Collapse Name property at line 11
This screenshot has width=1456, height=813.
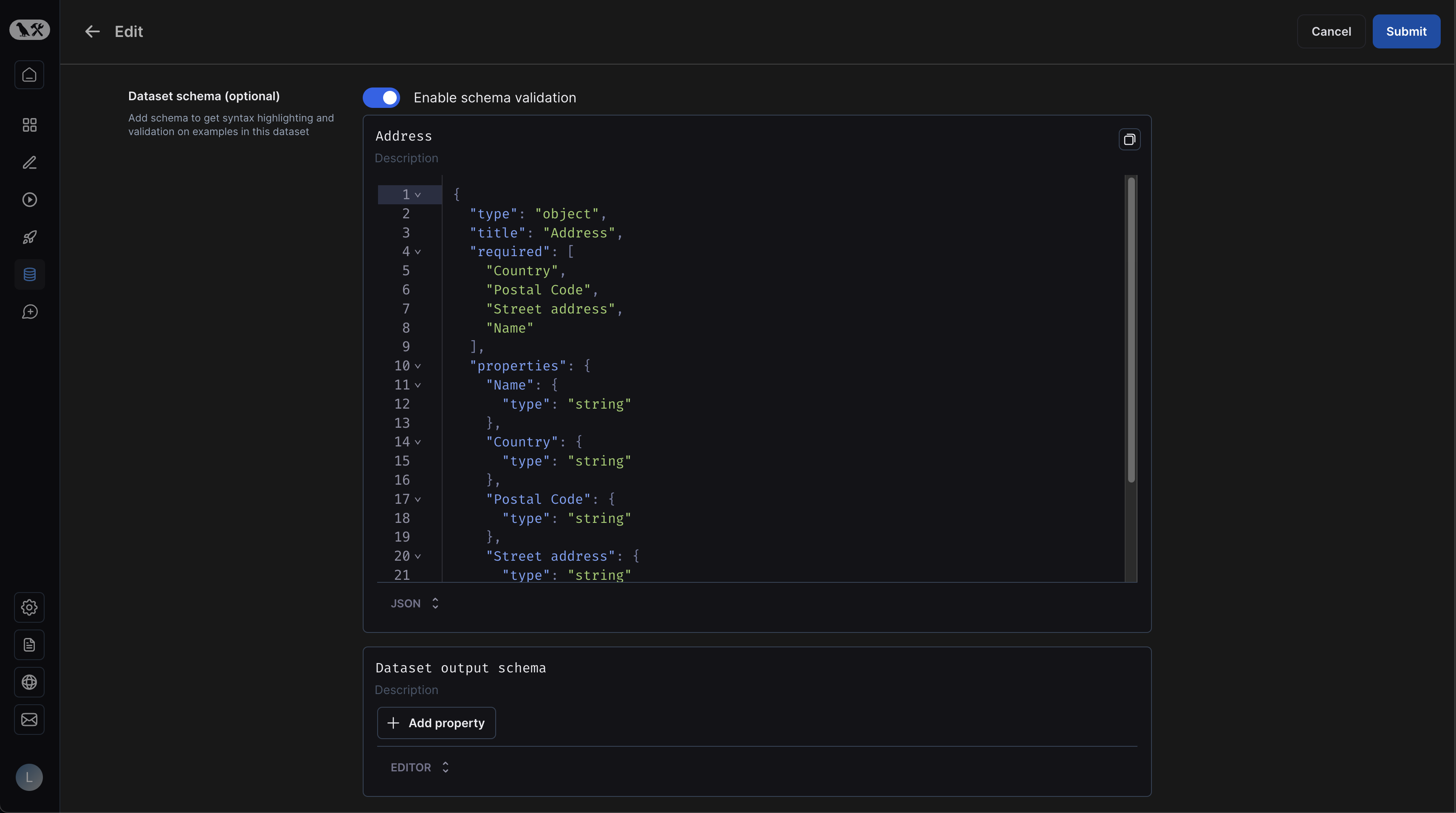418,385
